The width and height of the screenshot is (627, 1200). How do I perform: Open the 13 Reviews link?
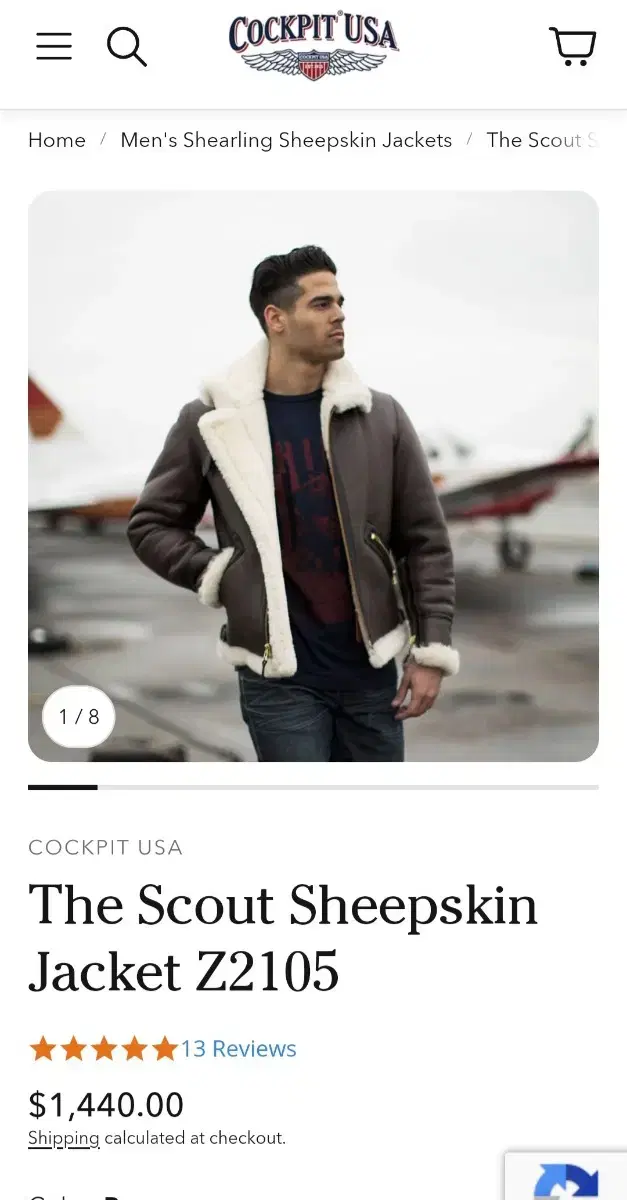(238, 1048)
